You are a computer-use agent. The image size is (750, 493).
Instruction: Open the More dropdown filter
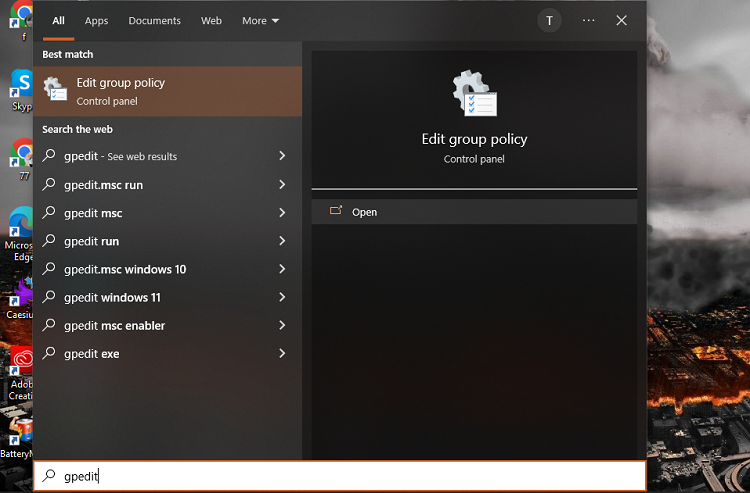(x=260, y=20)
